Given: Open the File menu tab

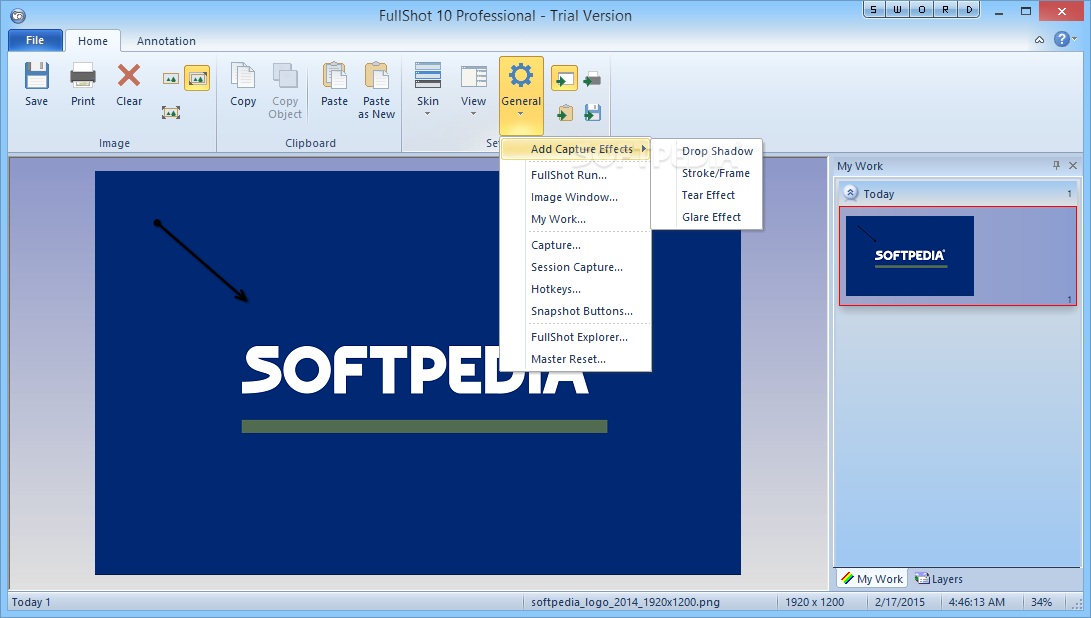Looking at the screenshot, I should point(35,40).
